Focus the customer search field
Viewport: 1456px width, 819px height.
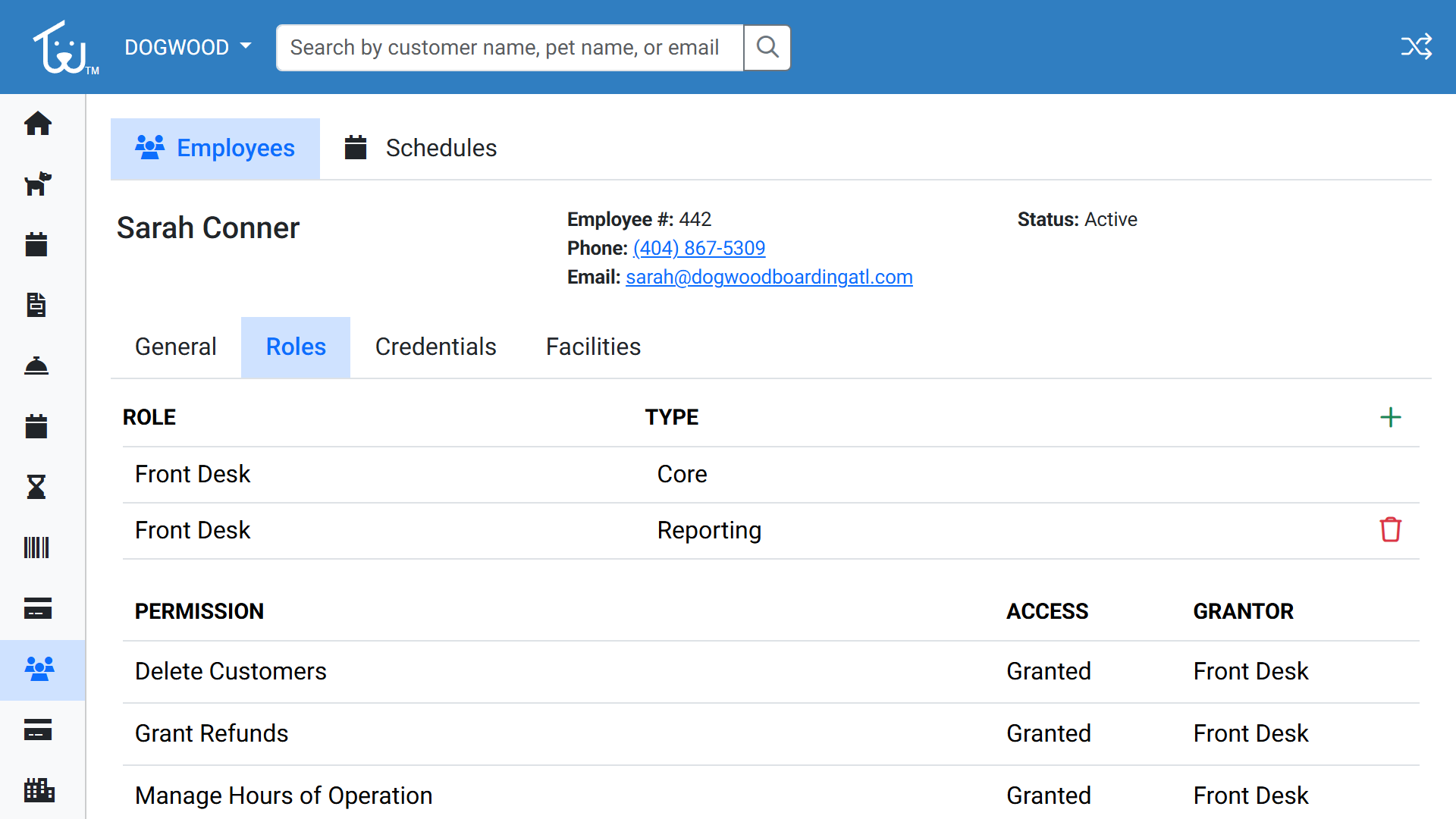[510, 48]
